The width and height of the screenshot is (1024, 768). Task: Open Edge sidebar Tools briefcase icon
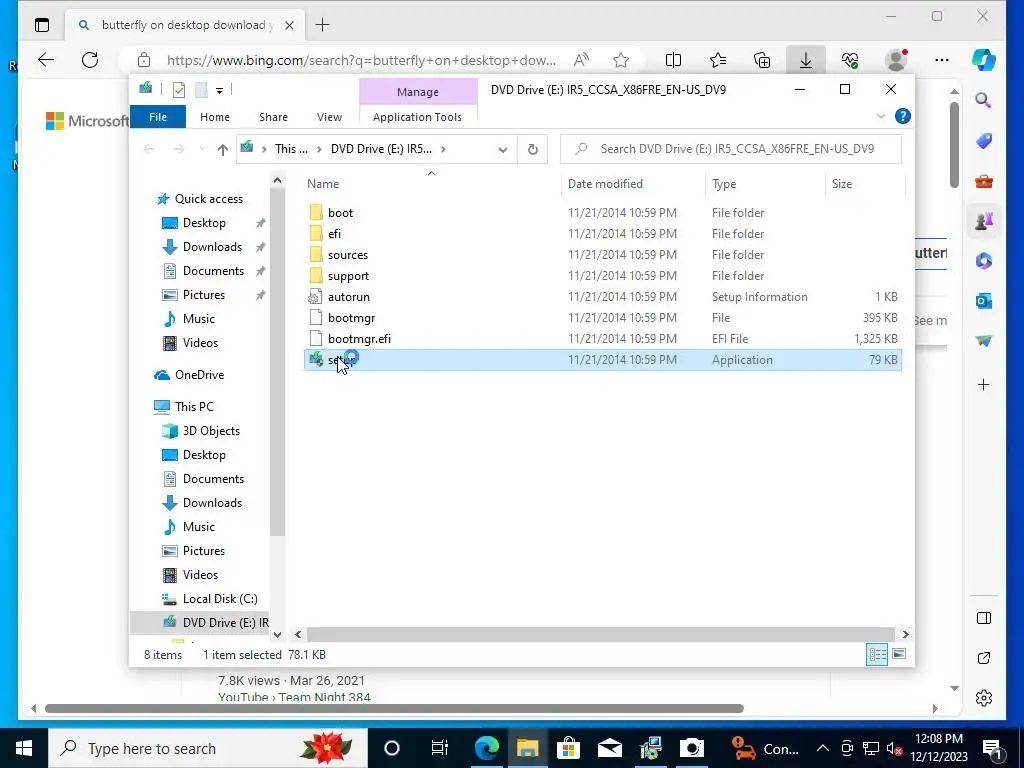[x=984, y=181]
